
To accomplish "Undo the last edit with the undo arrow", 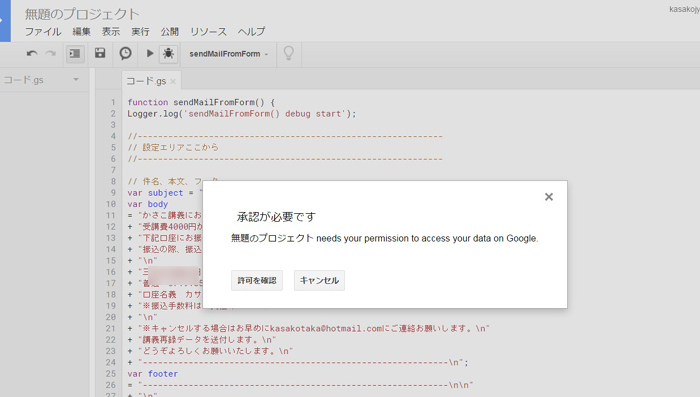I will 32,54.
